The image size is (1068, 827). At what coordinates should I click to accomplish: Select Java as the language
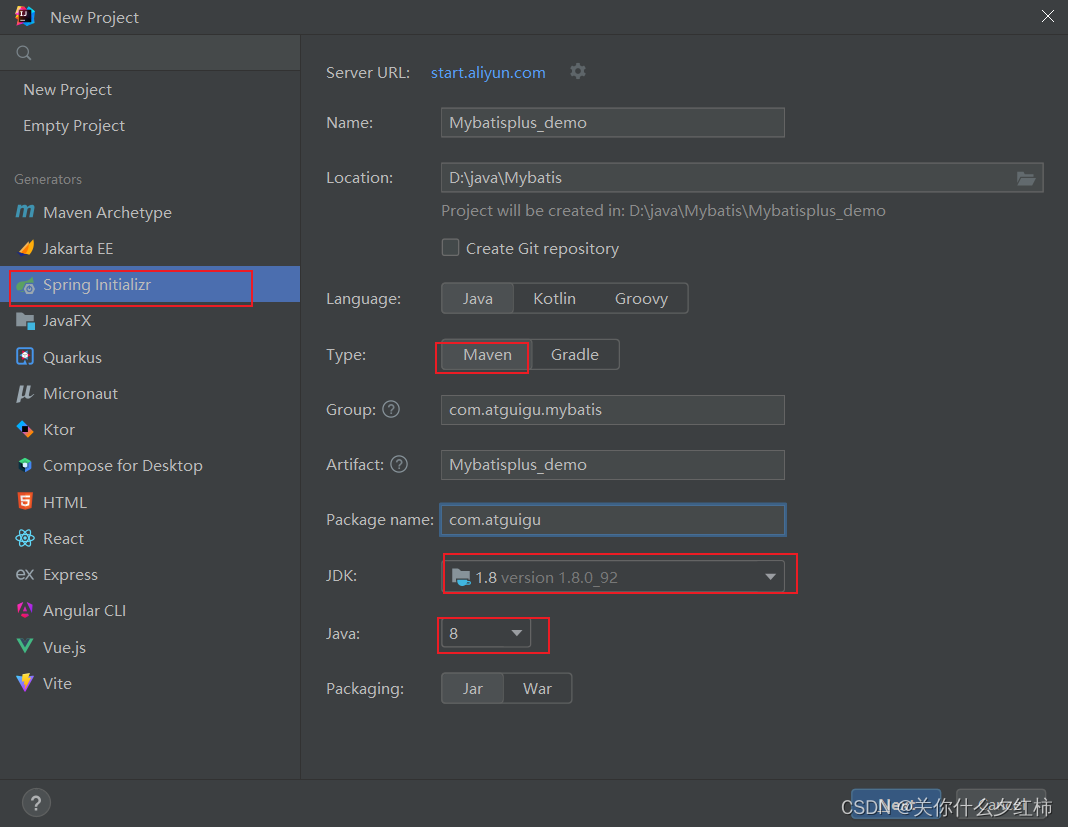click(477, 298)
